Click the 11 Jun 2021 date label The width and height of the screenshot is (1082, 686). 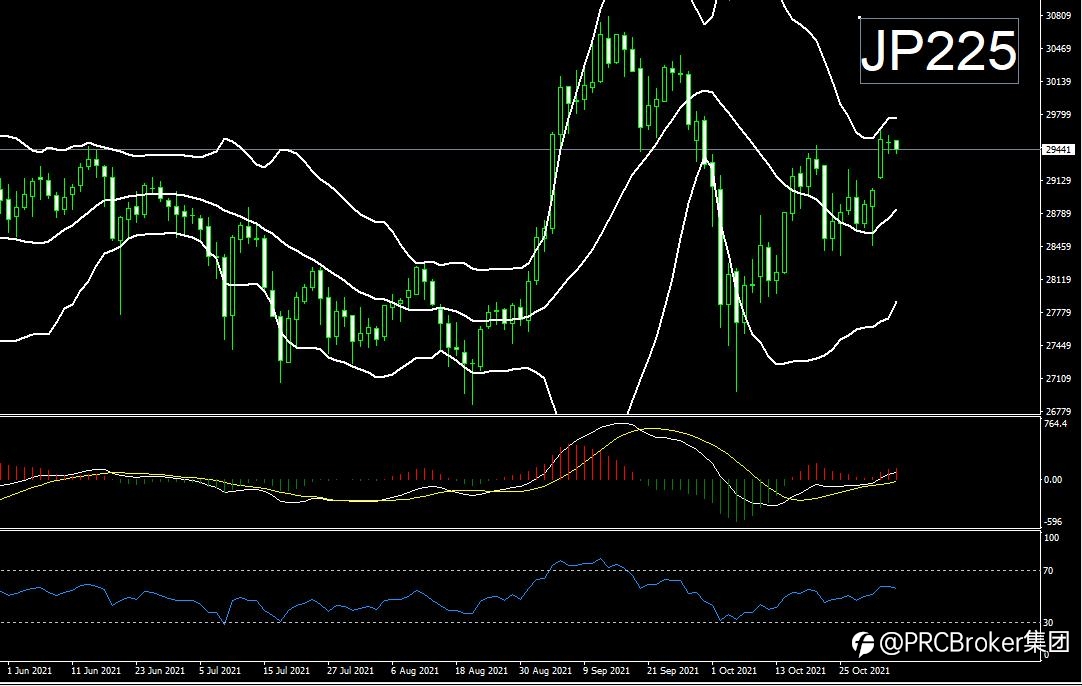pyautogui.click(x=96, y=670)
